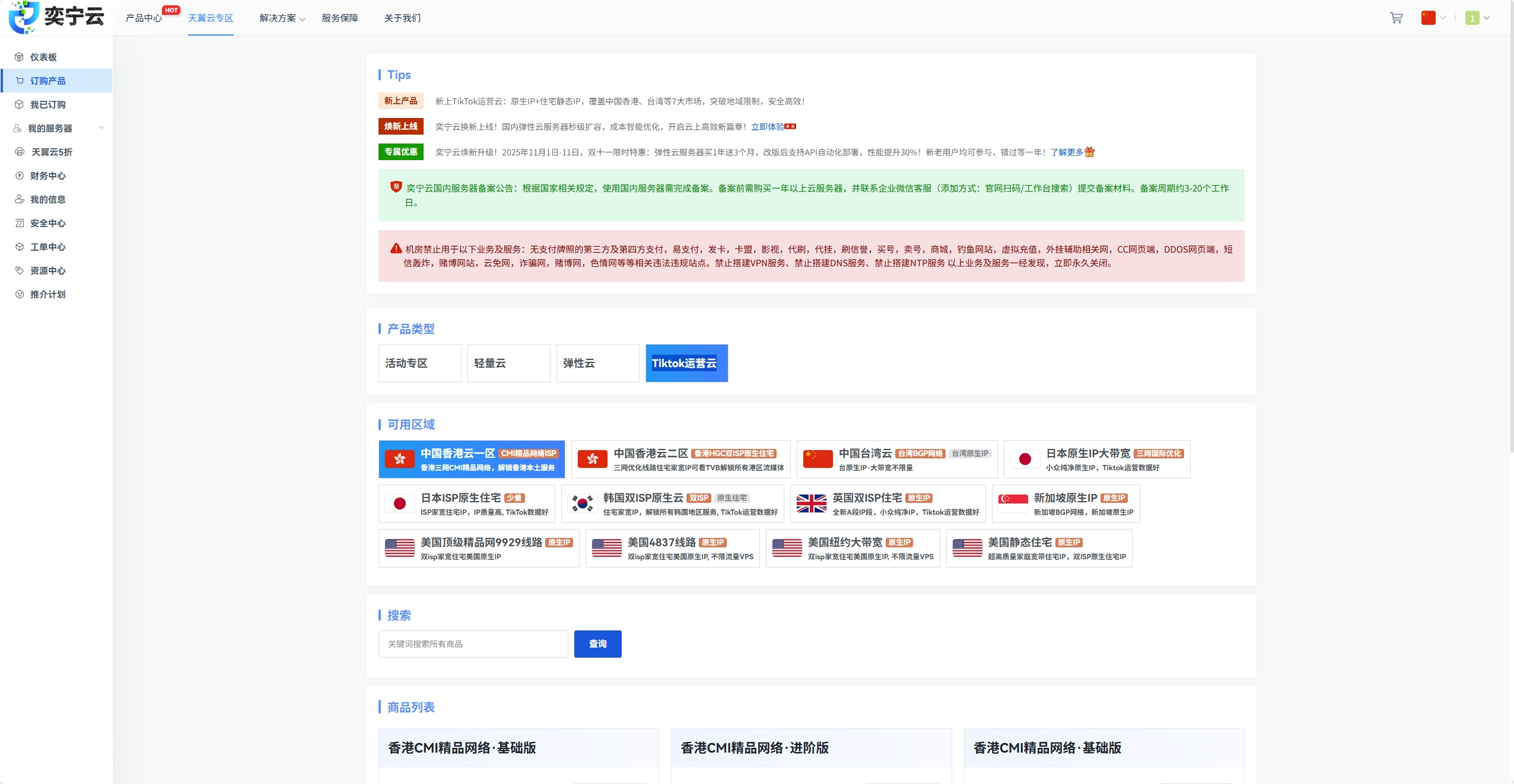Click the 安全中心 sidebar icon
Screen dimensions: 1514x784
pyautogui.click(x=19, y=223)
